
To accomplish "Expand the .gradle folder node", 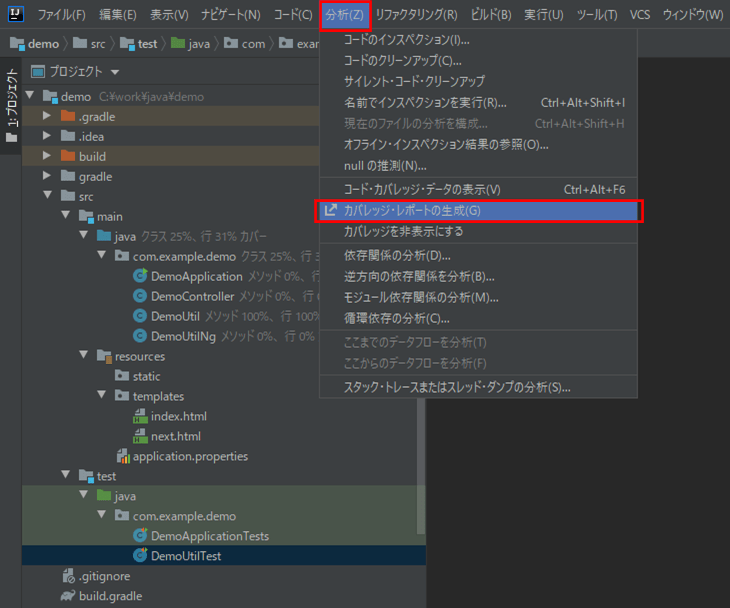I will [47, 116].
